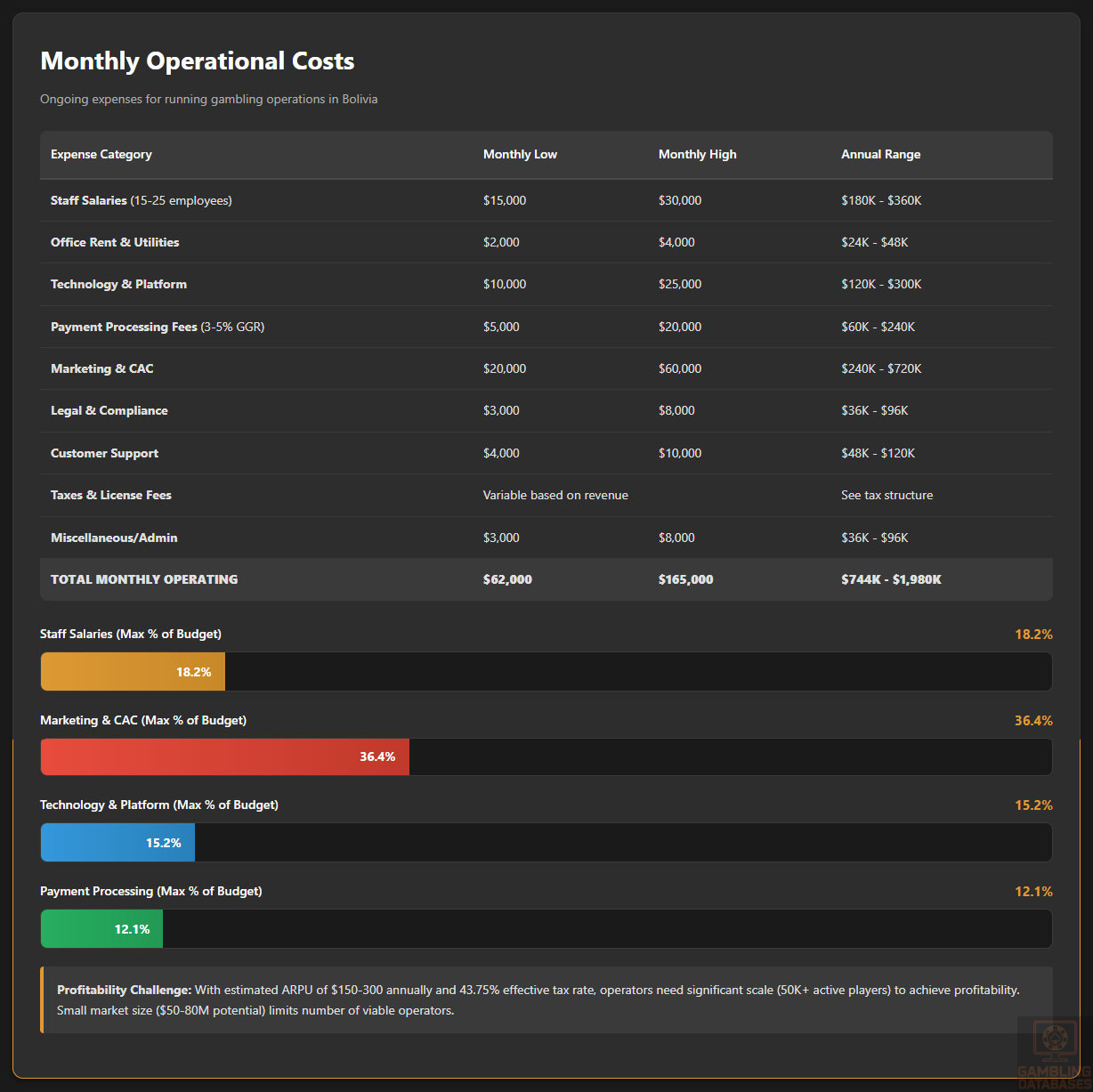
Task: Select the Technology & Platform table row label
Action: pos(118,284)
